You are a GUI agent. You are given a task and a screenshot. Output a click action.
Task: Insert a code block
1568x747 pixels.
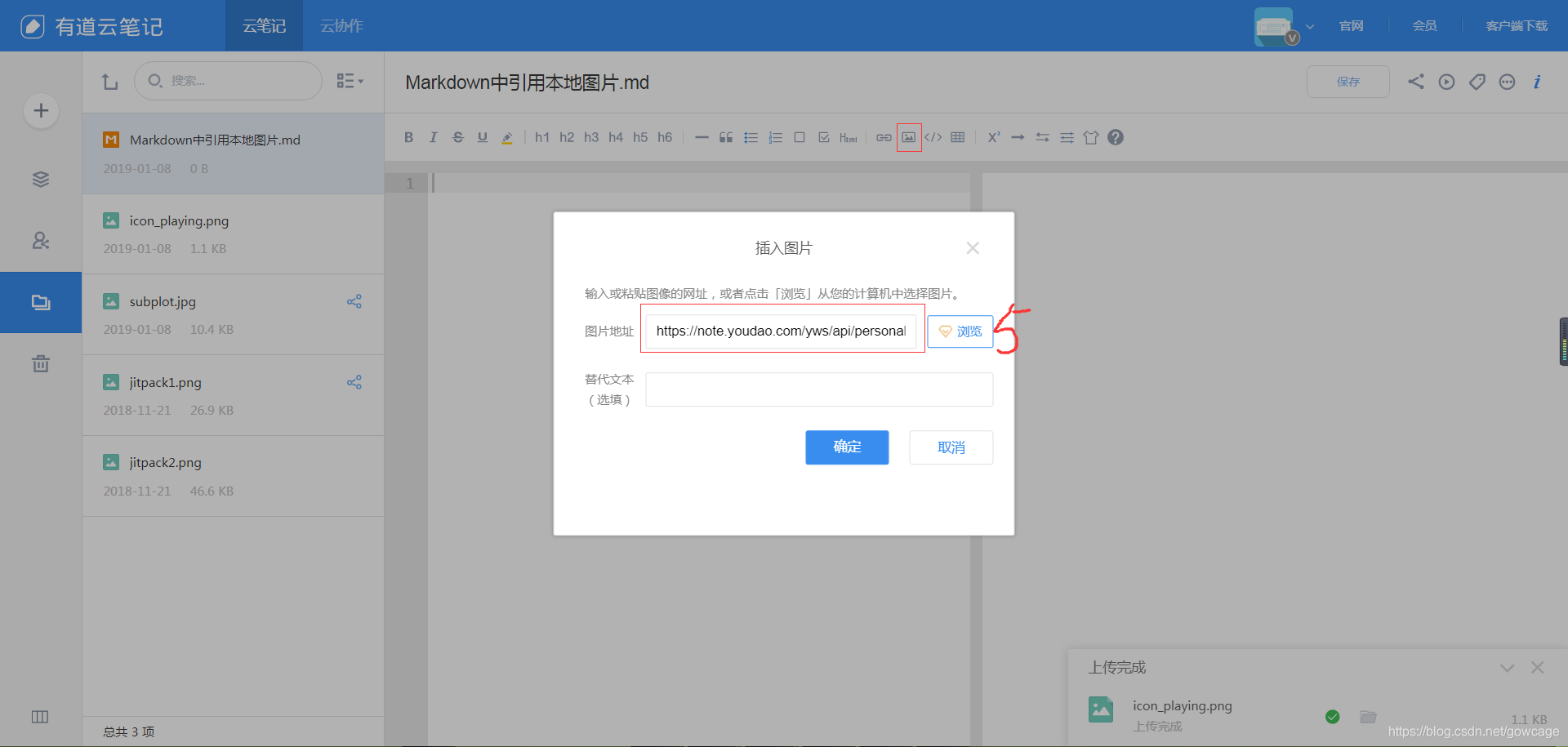(x=933, y=137)
